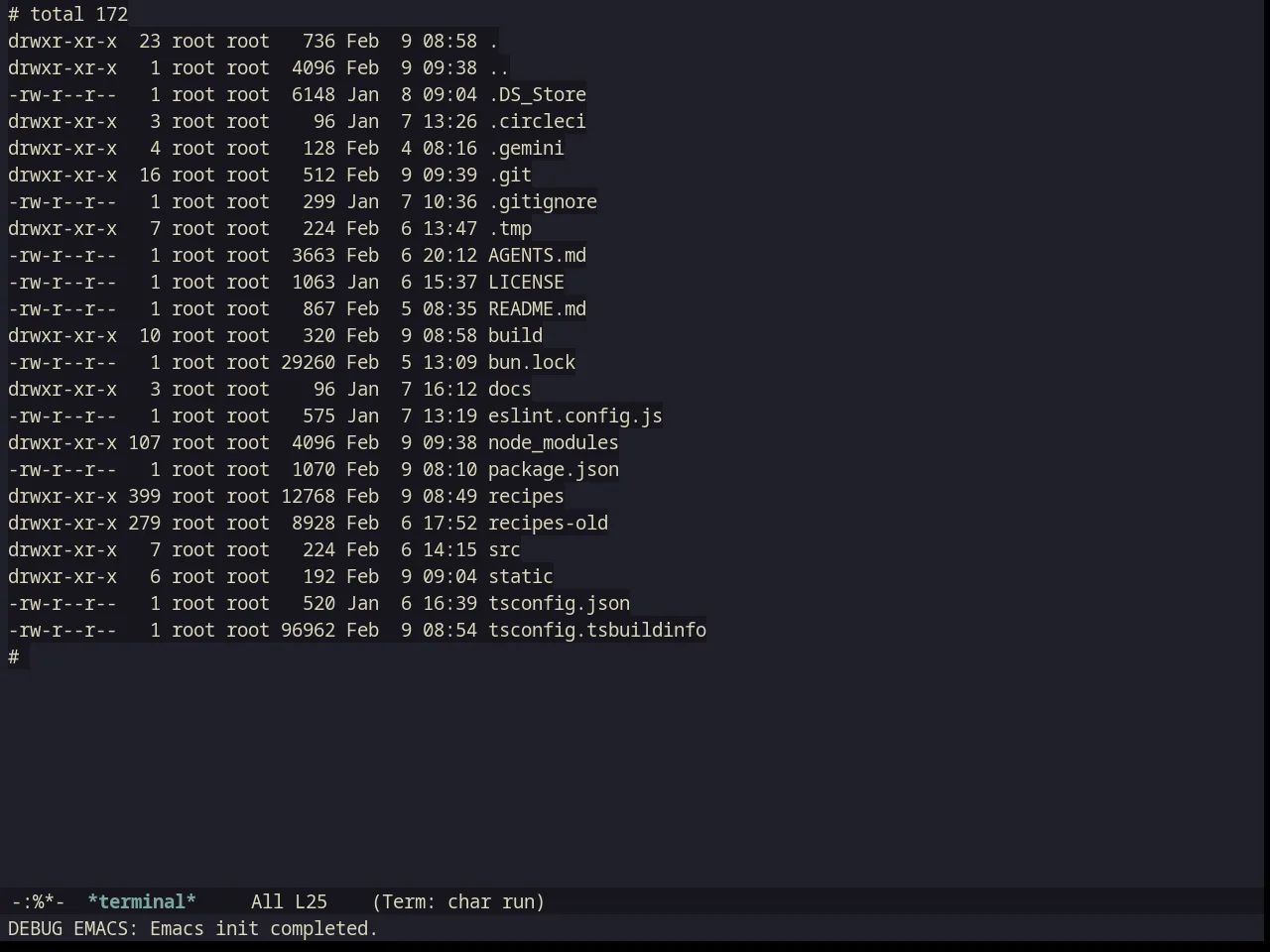
Task: Click the LICENSE file name
Action: pos(526,282)
